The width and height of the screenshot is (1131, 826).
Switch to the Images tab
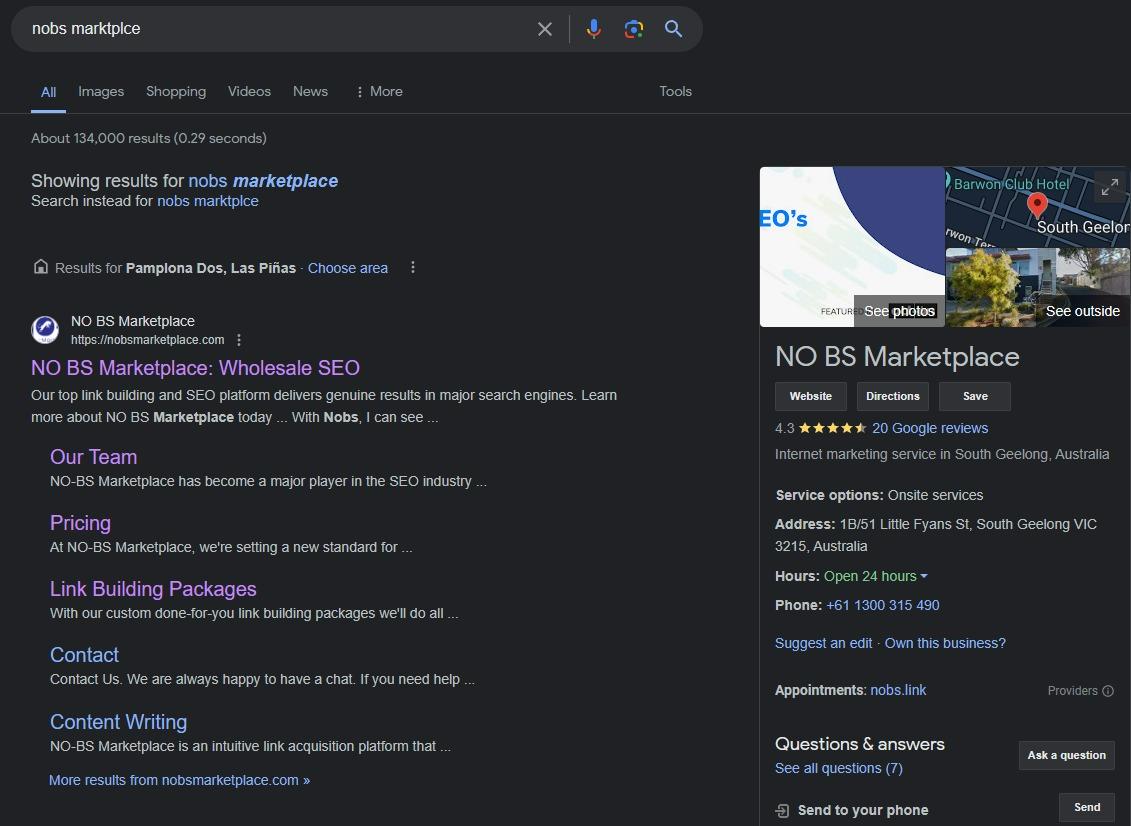(x=101, y=91)
